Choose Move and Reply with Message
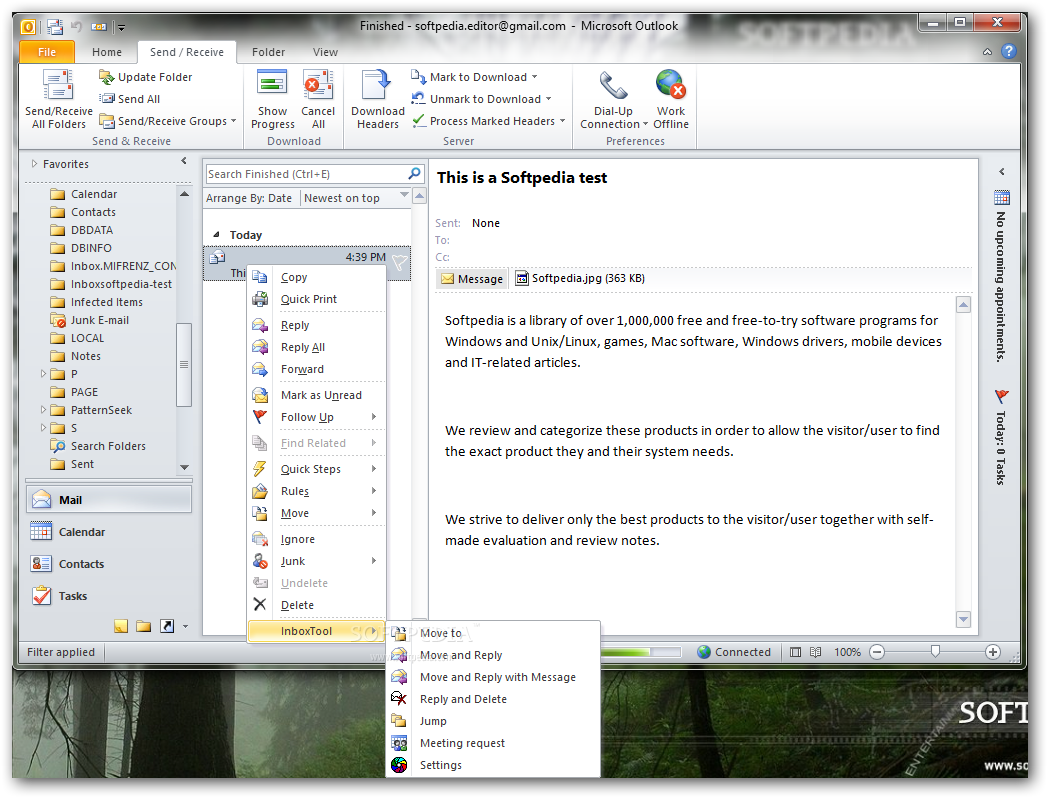The image size is (1048, 798). click(x=493, y=677)
